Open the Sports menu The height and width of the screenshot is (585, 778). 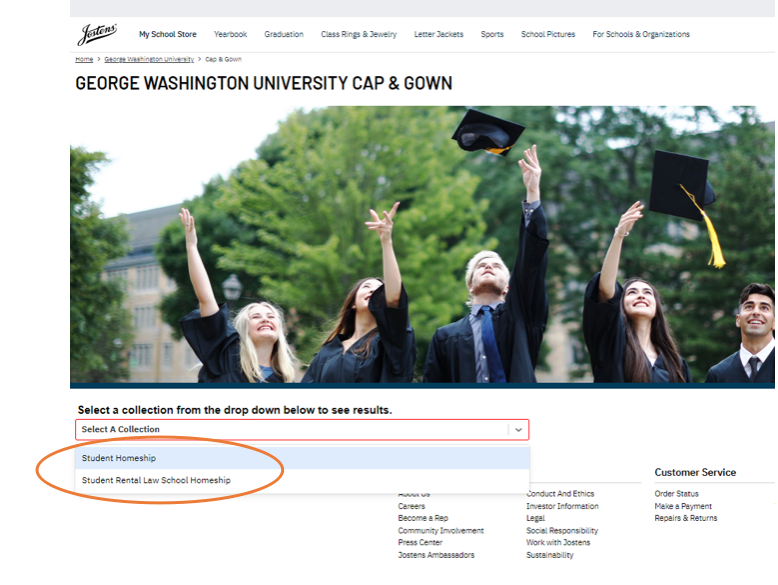(492, 34)
